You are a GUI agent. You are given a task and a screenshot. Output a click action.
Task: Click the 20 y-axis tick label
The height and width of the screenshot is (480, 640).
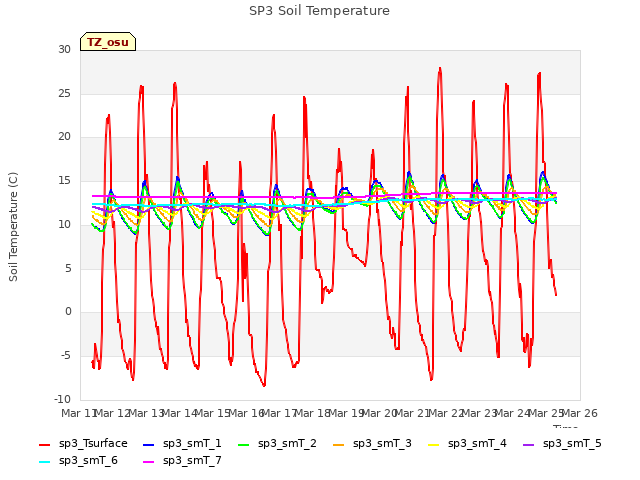(64, 137)
